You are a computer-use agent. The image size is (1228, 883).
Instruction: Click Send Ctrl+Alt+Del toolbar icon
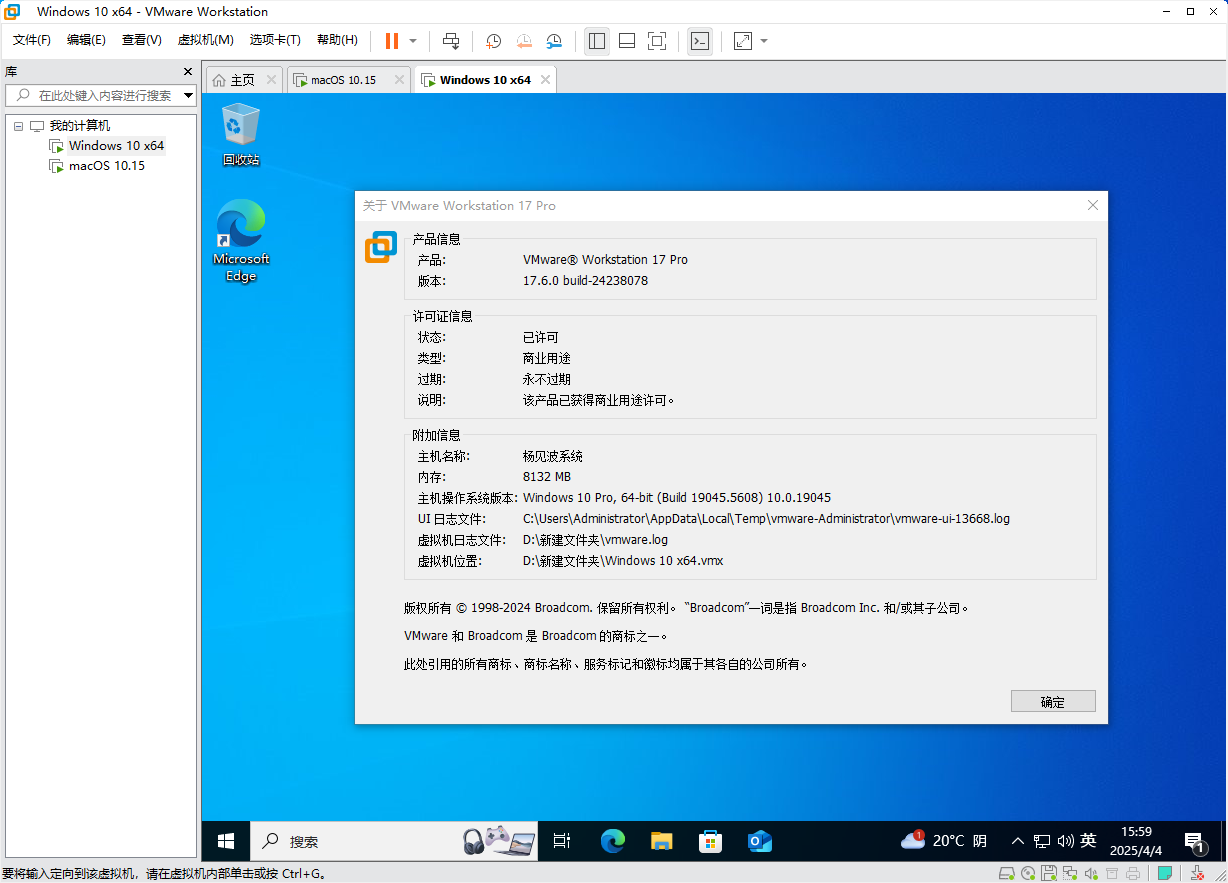pos(451,41)
